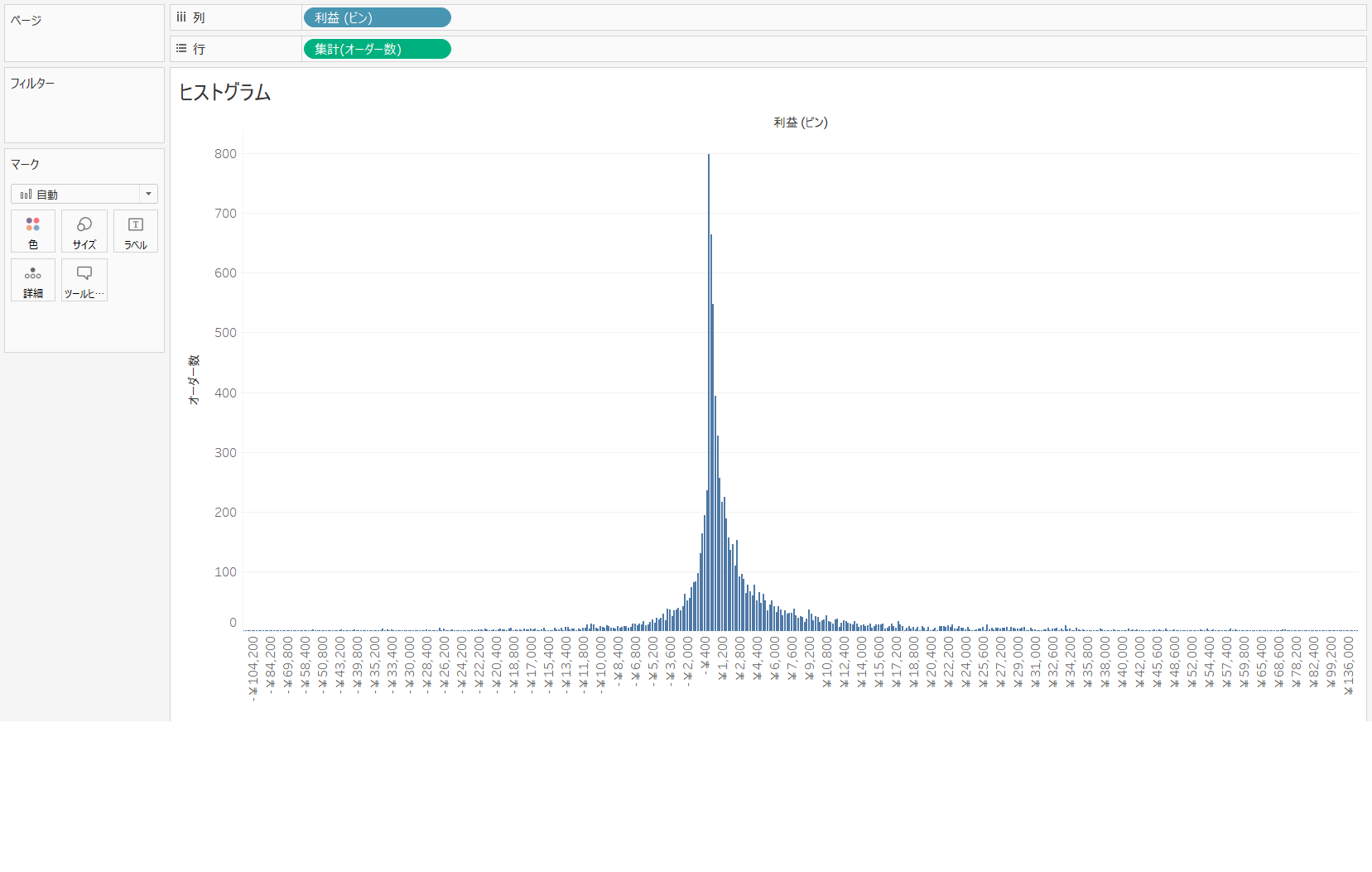Select the 集計(オーダー数) pill in rows
This screenshot has width=1372, height=872.
(377, 49)
